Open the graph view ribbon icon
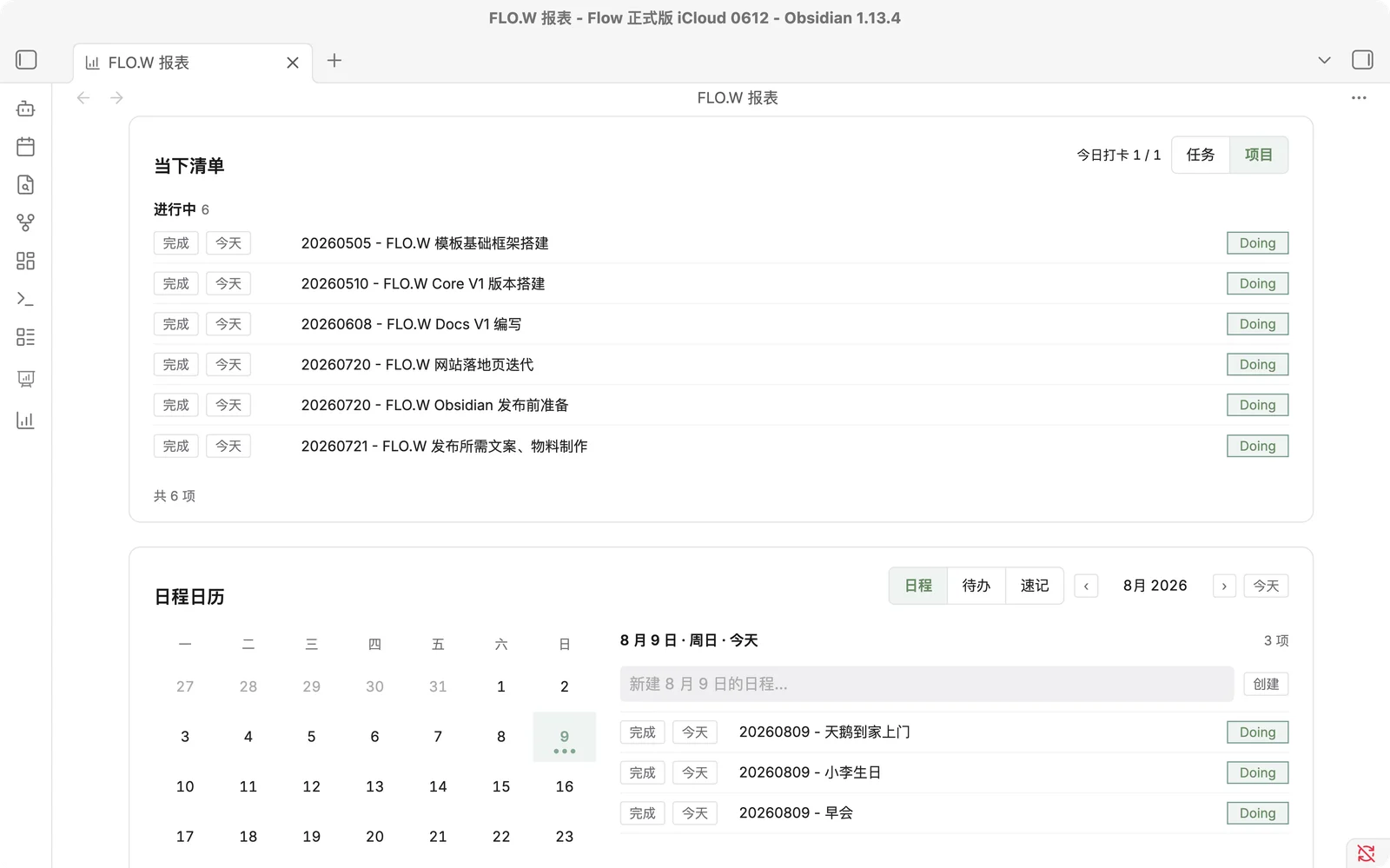Screen dimensions: 1390x868 coord(26,223)
